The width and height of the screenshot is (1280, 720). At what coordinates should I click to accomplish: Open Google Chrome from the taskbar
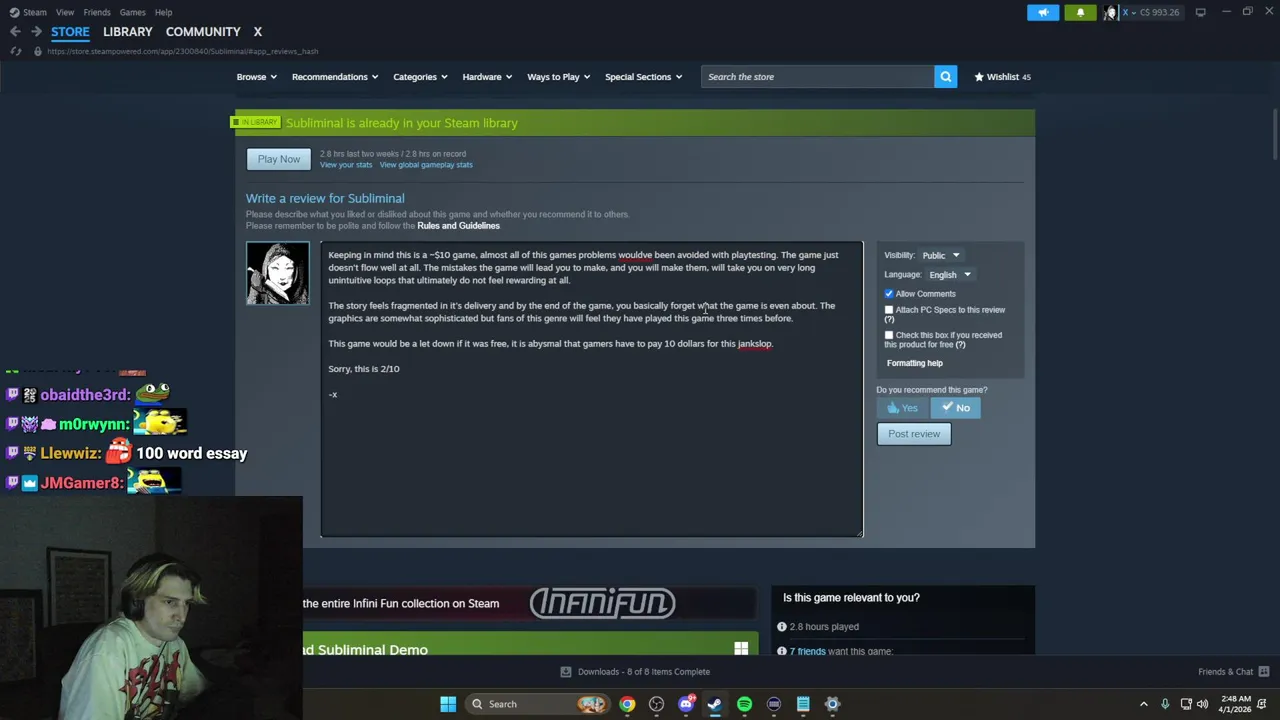click(627, 704)
